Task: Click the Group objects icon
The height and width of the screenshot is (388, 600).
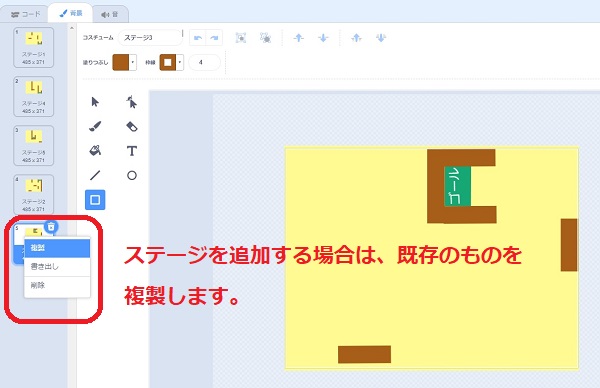Action: click(241, 37)
